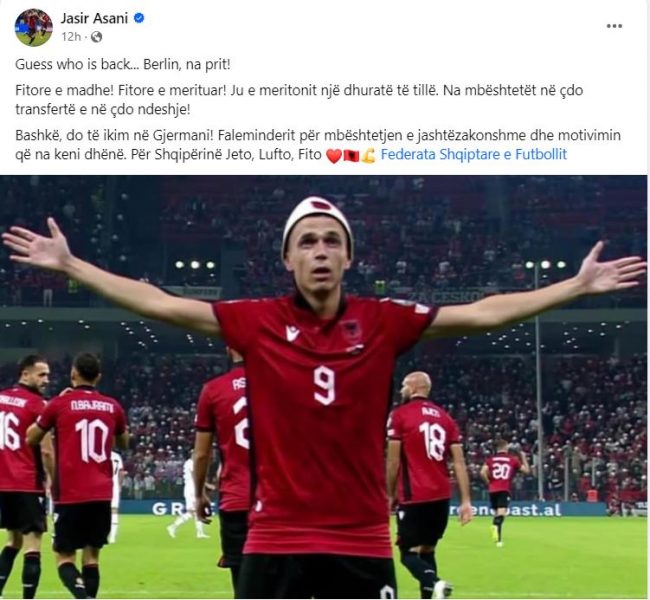Click the globe public privacy icon

(x=96, y=37)
